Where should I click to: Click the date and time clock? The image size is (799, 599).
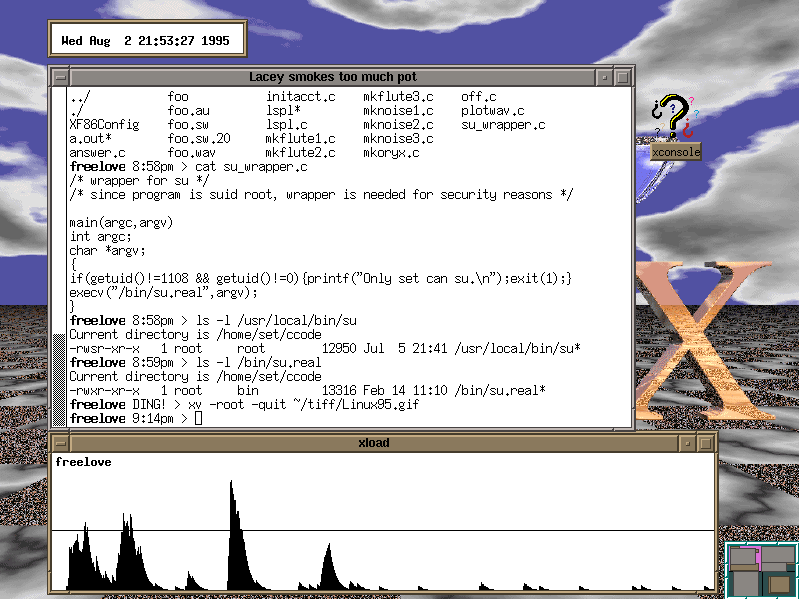[x=145, y=41]
